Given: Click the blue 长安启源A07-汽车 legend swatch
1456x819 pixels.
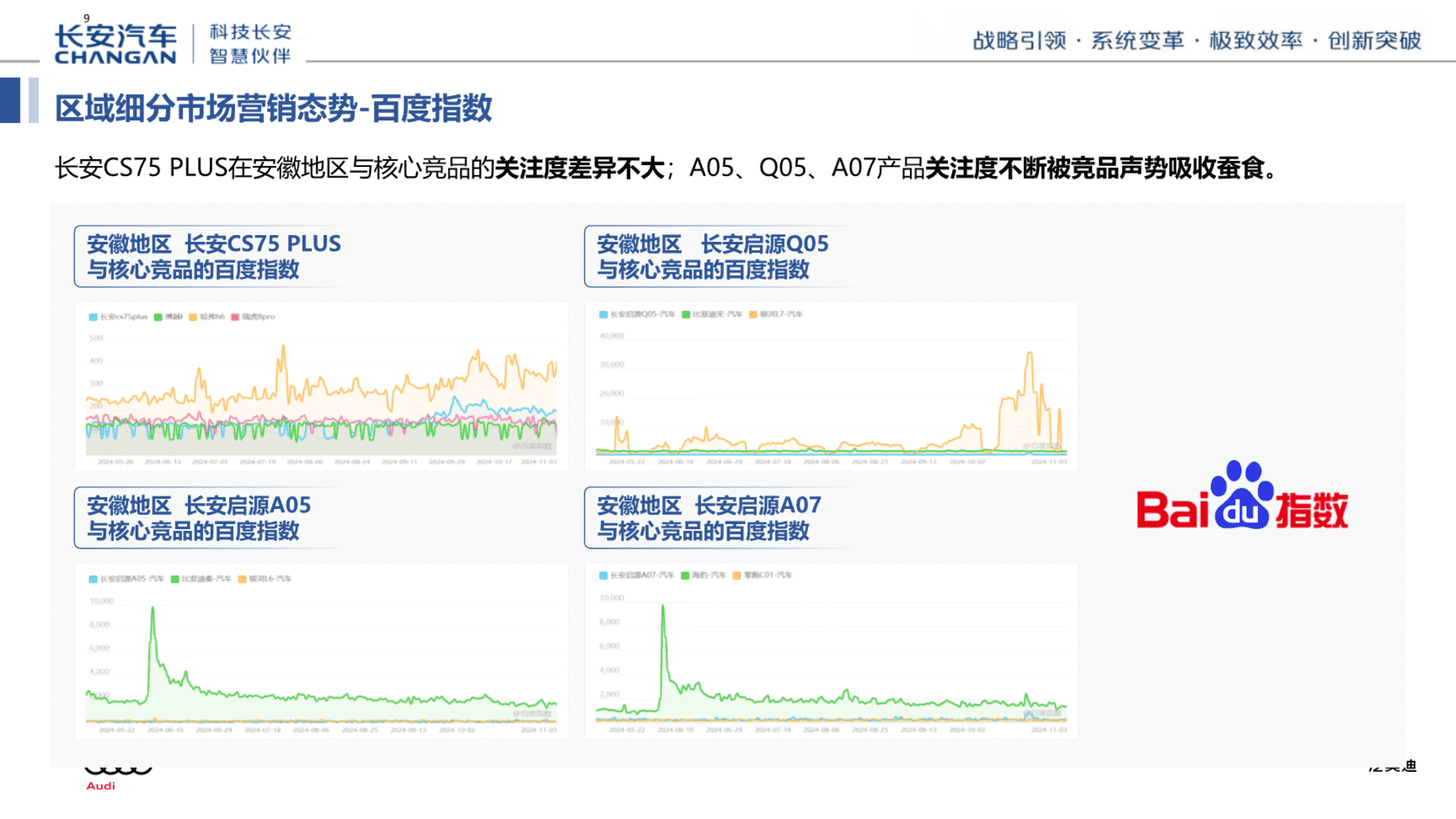Looking at the screenshot, I should (604, 576).
